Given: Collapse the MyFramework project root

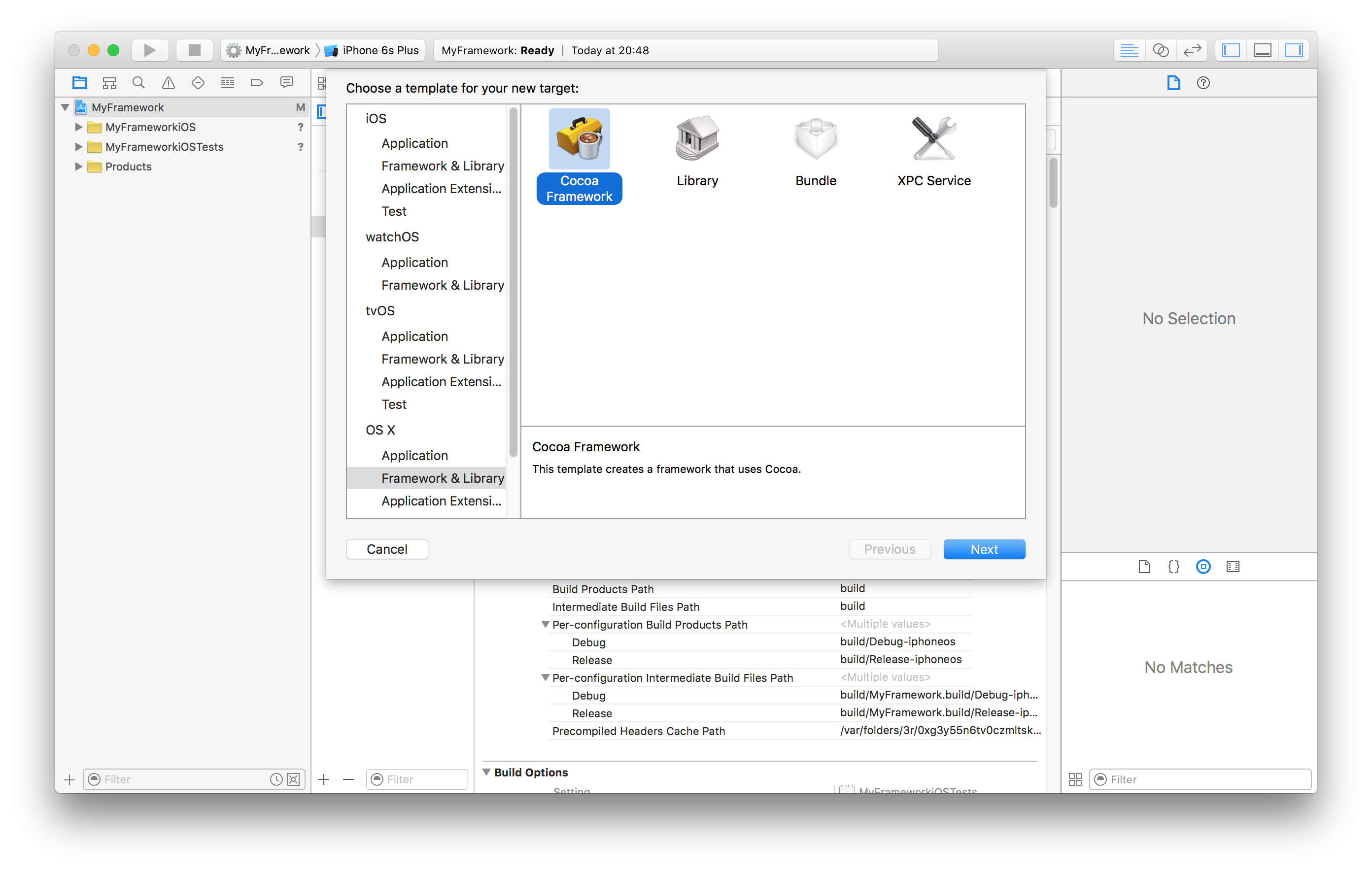Looking at the screenshot, I should click(65, 107).
